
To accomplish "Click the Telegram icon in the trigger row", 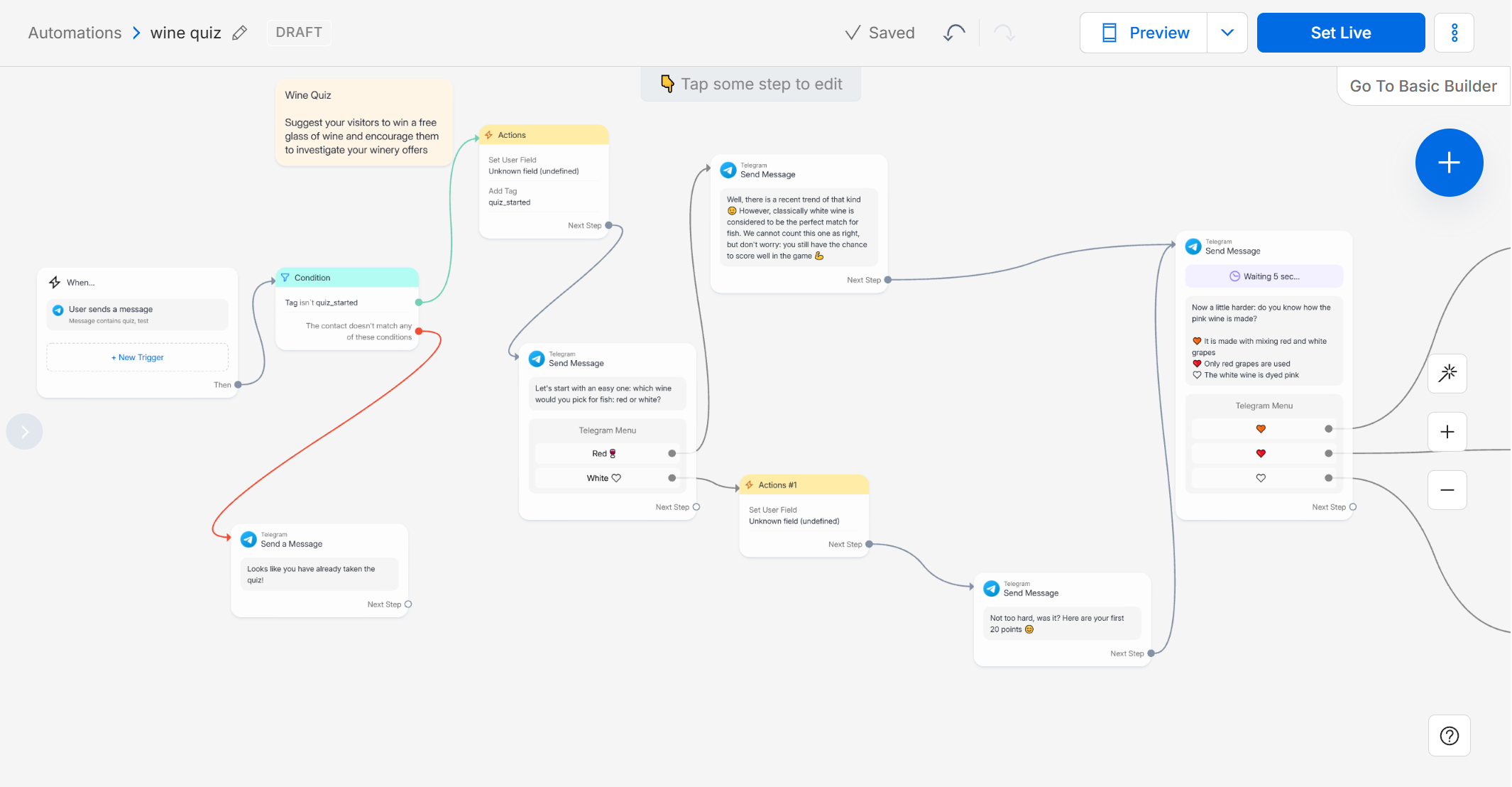I will (x=58, y=310).
